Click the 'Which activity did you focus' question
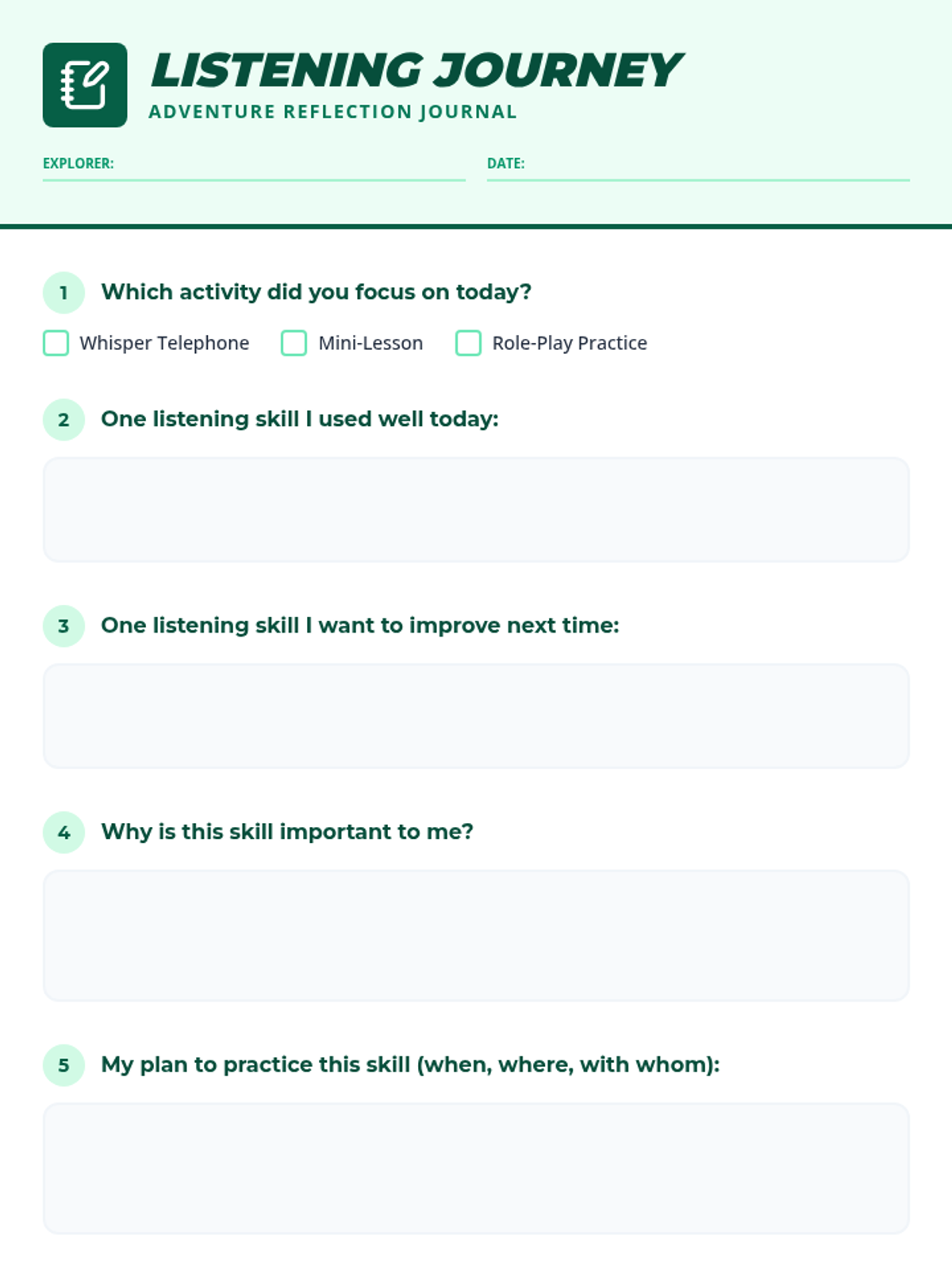Viewport: 952px width, 1270px height. coord(317,292)
